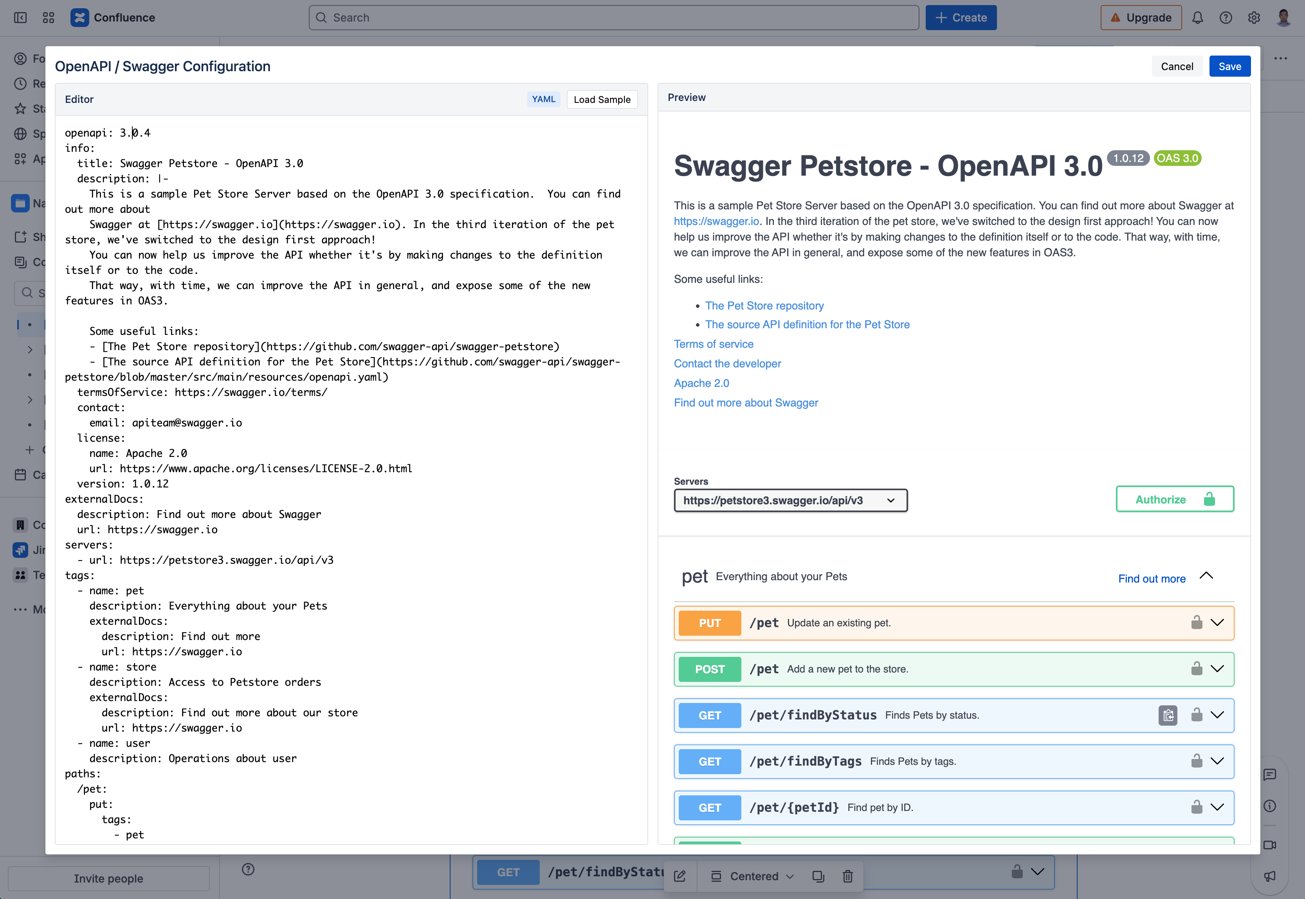
Task: Collapse the pet operations section
Action: tap(1206, 576)
